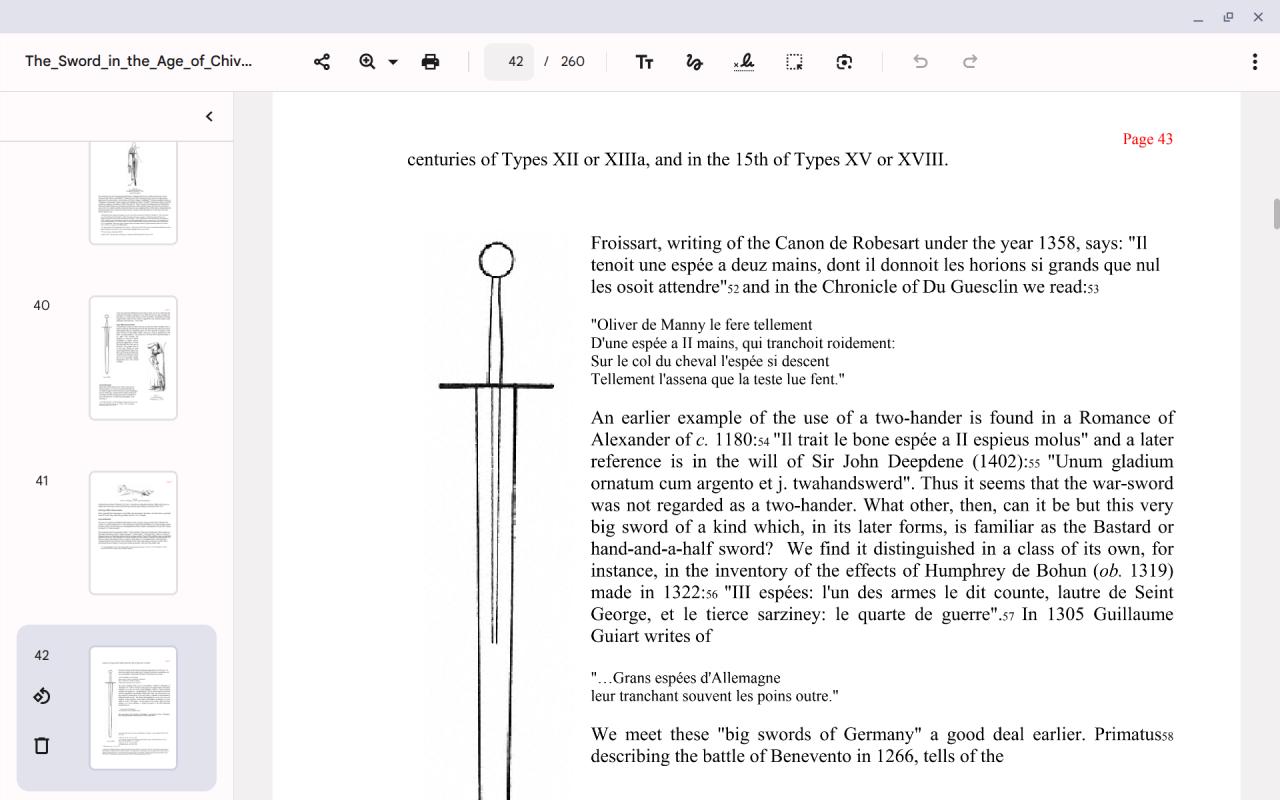1280x800 pixels.
Task: Click the snapshot search icon
Action: 844,62
